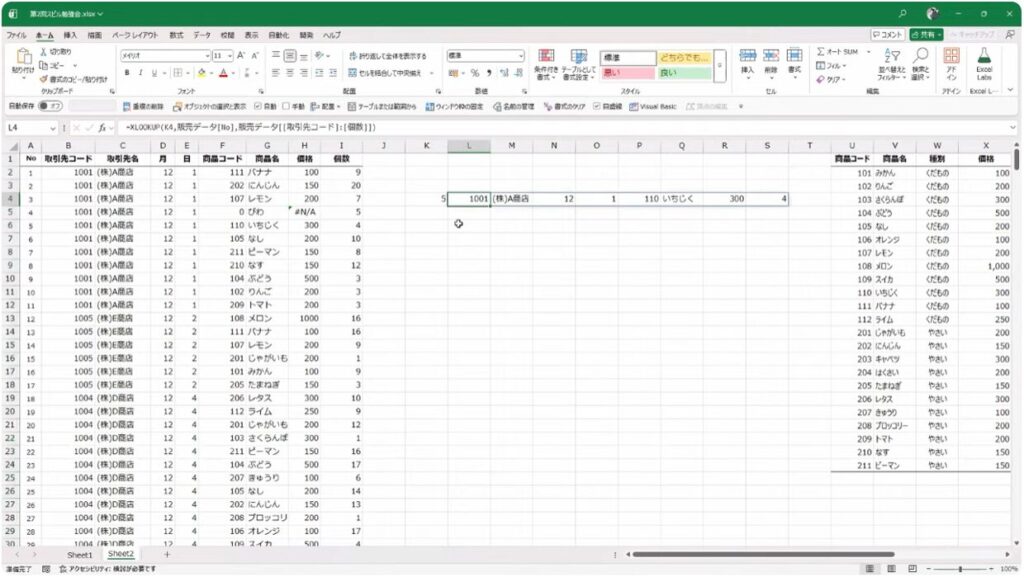1024x577 pixels.
Task: Check the manual (手動) calculation checkbox
Action: (287, 106)
